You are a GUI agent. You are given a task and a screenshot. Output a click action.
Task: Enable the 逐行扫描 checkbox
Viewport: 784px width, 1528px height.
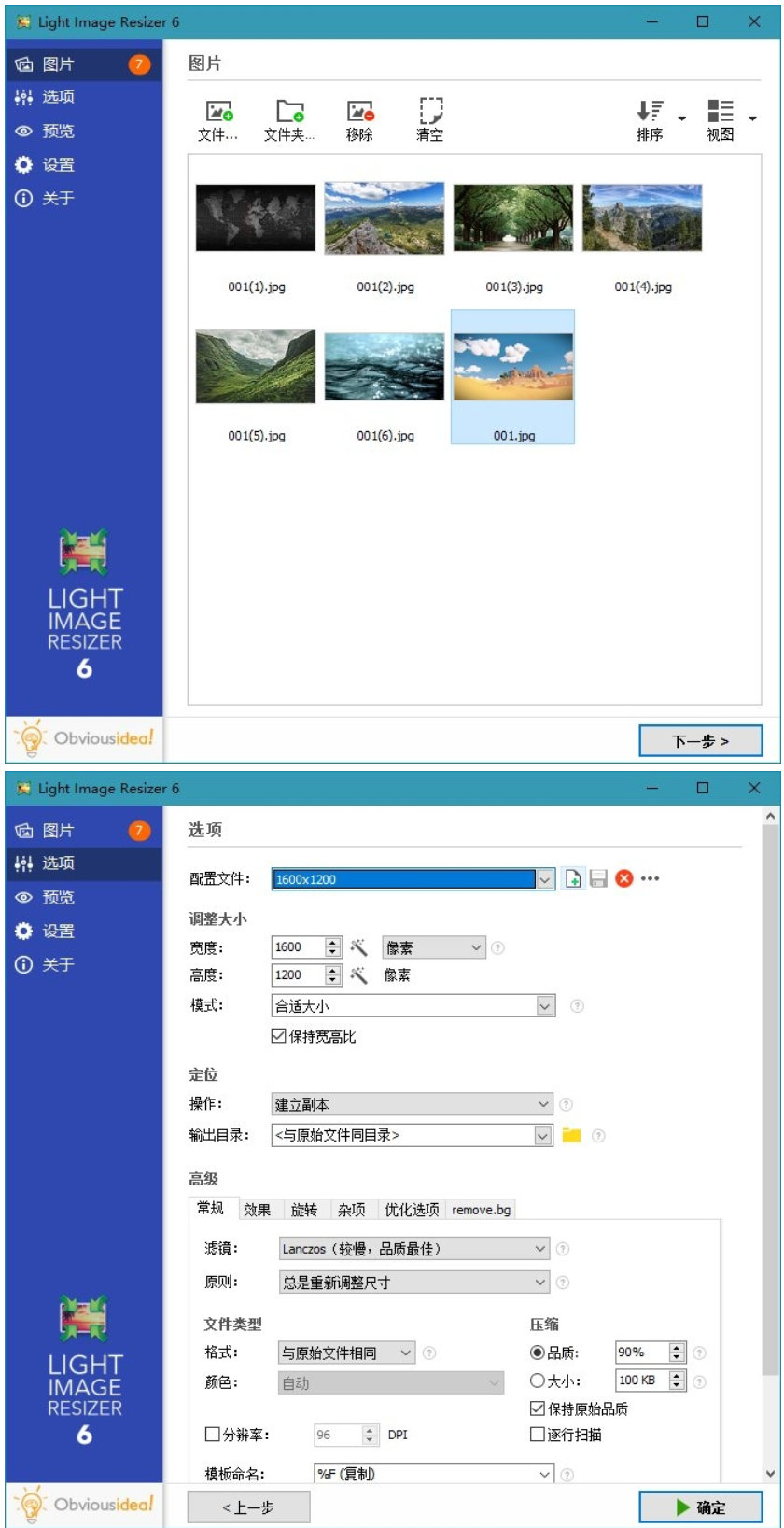[x=538, y=1435]
